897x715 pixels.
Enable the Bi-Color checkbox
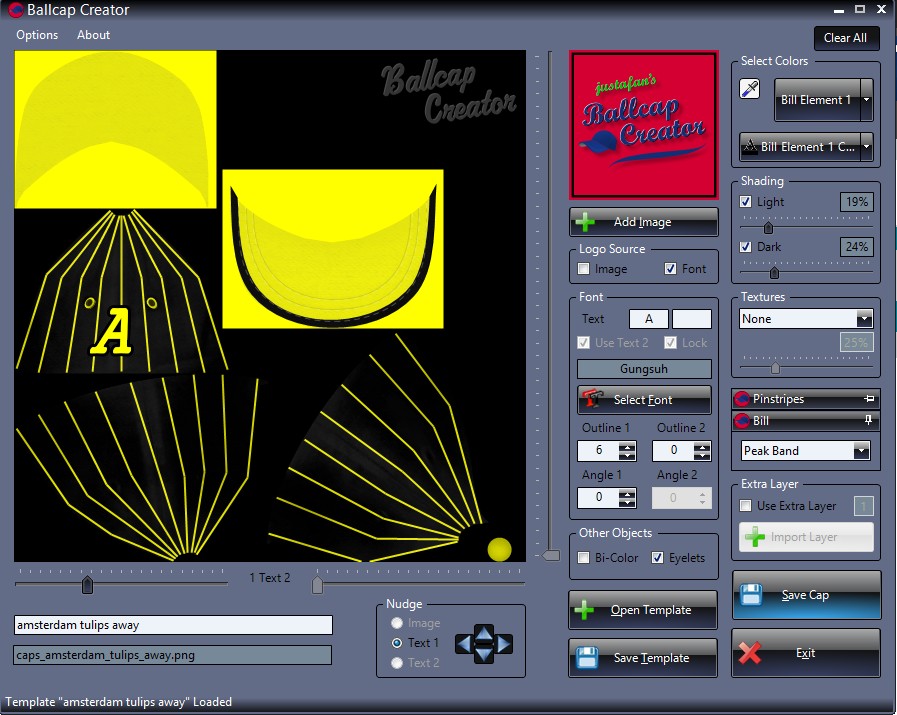[584, 558]
